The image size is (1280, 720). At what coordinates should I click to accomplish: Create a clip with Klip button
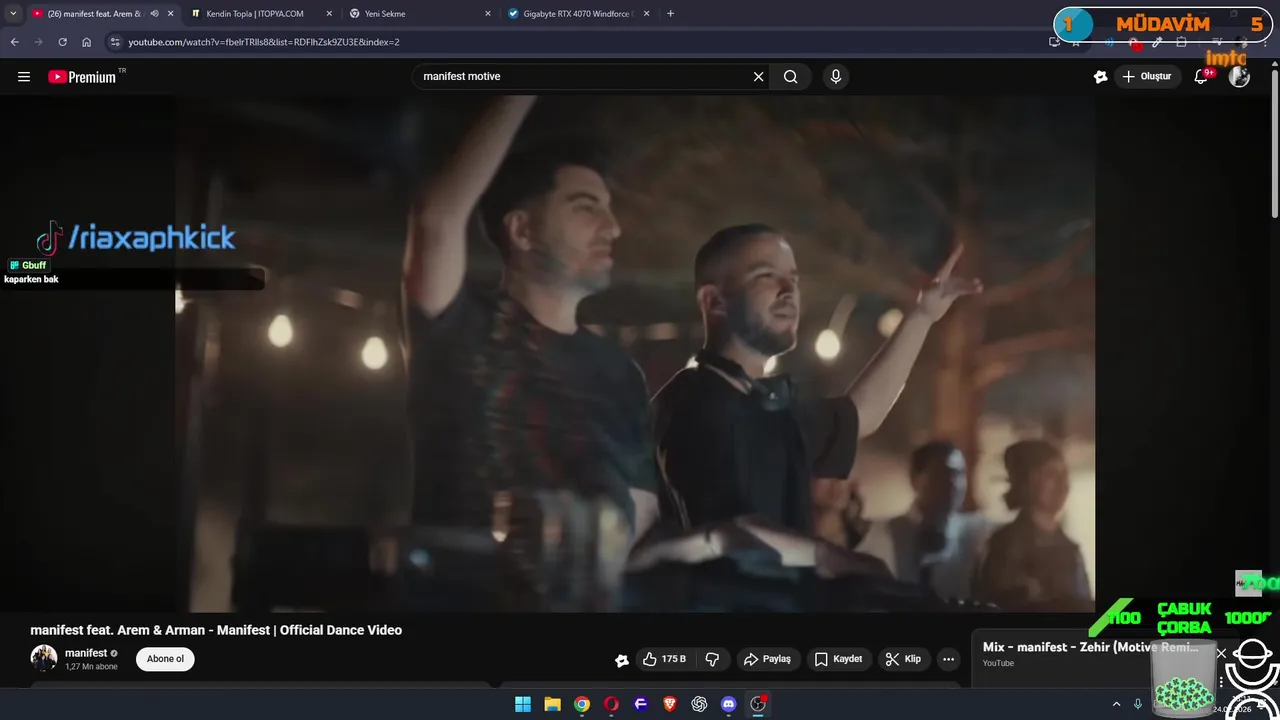tap(903, 659)
